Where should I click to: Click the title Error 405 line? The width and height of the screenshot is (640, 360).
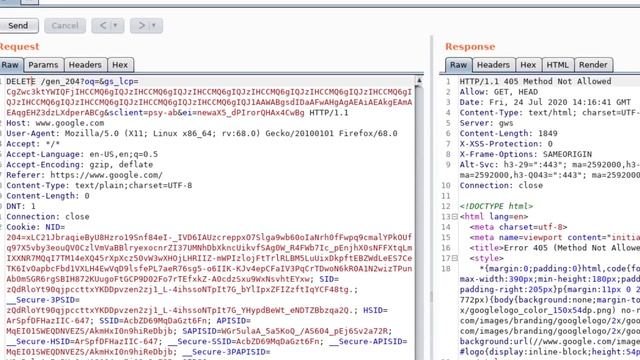[x=555, y=248]
